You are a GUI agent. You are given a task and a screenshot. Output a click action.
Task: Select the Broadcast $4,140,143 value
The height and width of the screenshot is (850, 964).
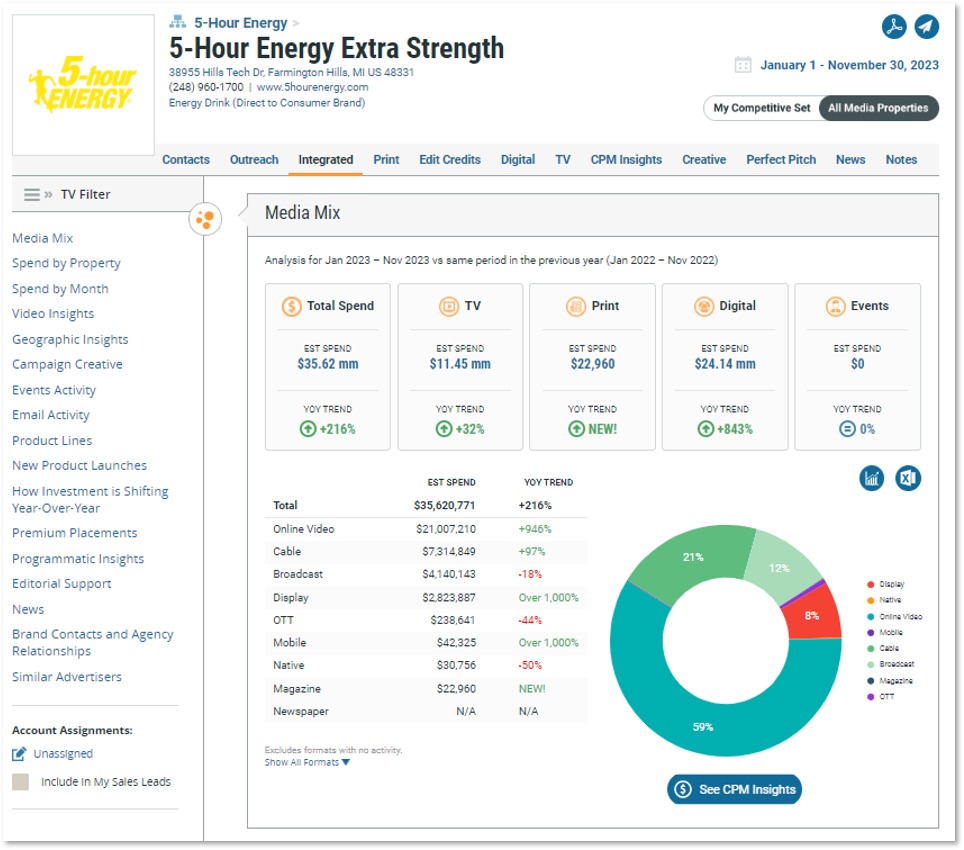(x=448, y=574)
